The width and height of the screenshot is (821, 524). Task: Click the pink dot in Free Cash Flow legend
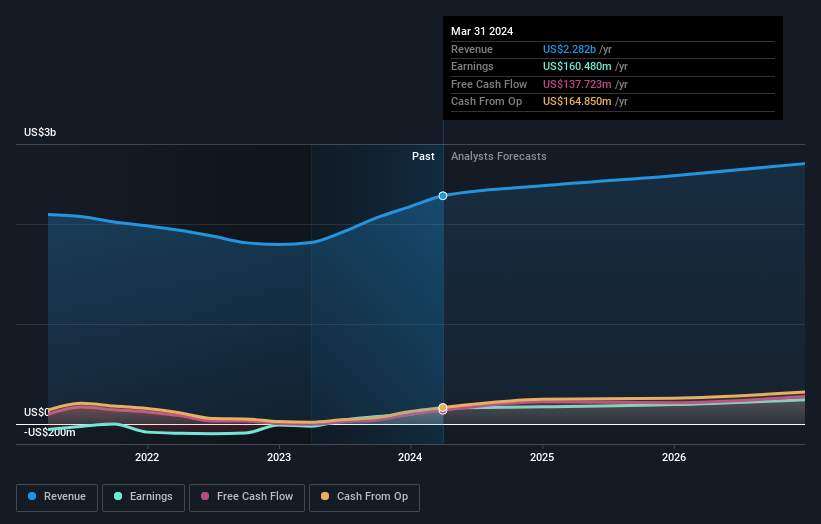pyautogui.click(x=205, y=496)
